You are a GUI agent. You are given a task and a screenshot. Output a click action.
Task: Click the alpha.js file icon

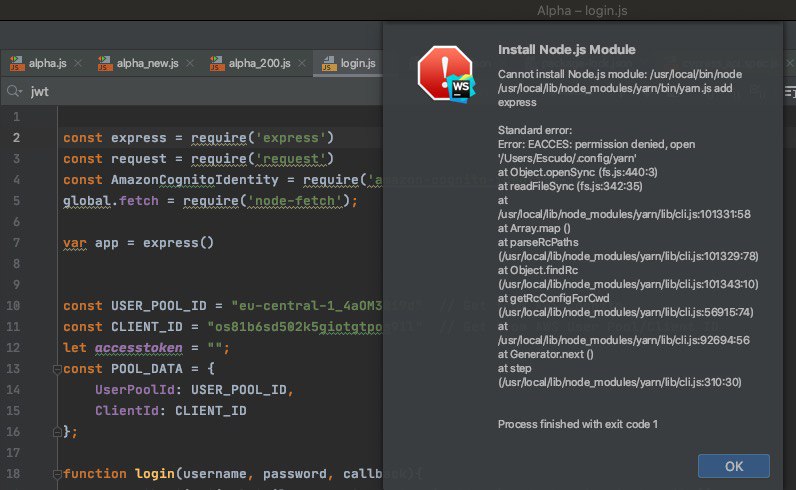(x=17, y=63)
